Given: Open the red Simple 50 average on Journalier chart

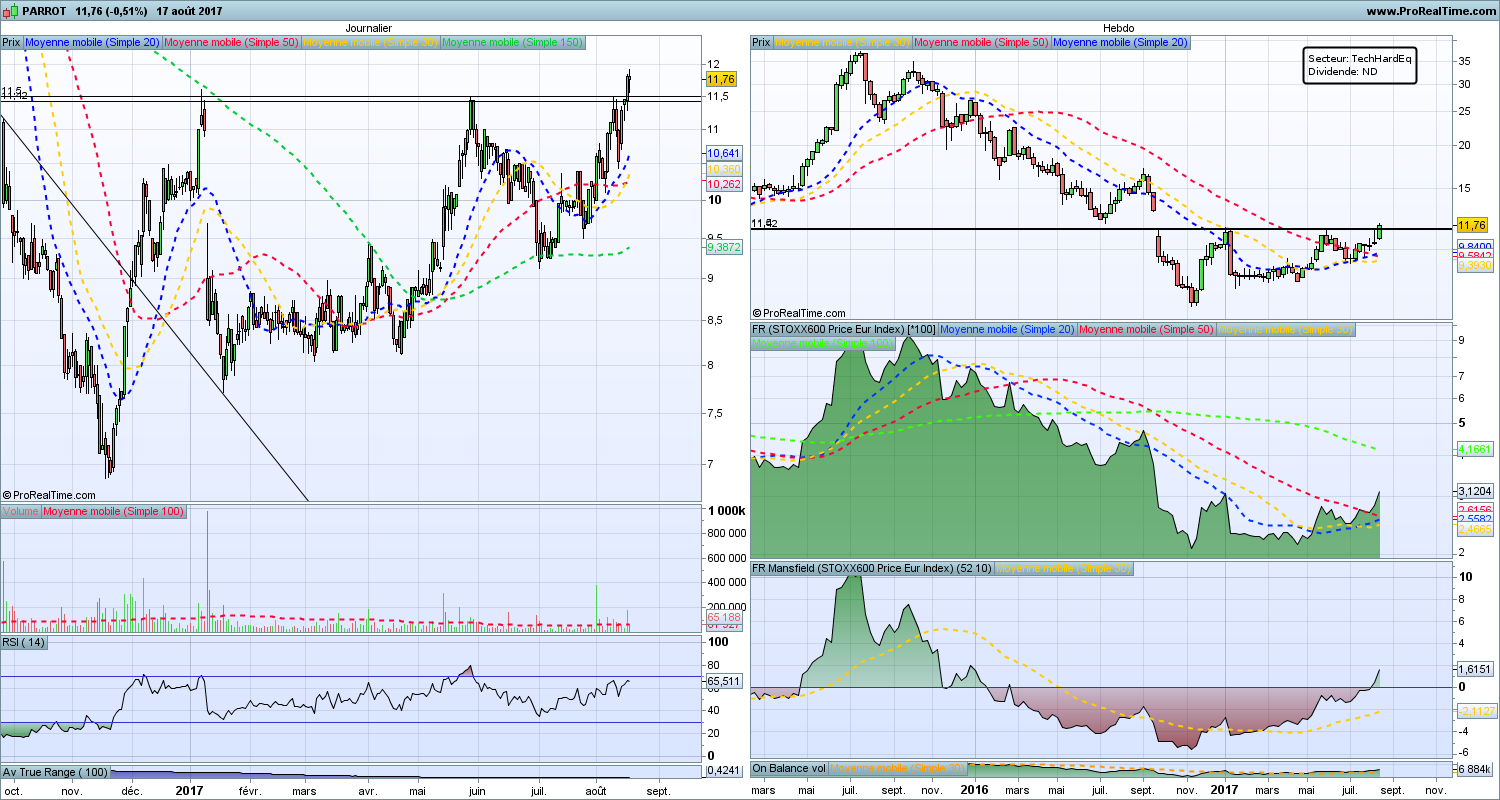Looking at the screenshot, I should [x=230, y=43].
